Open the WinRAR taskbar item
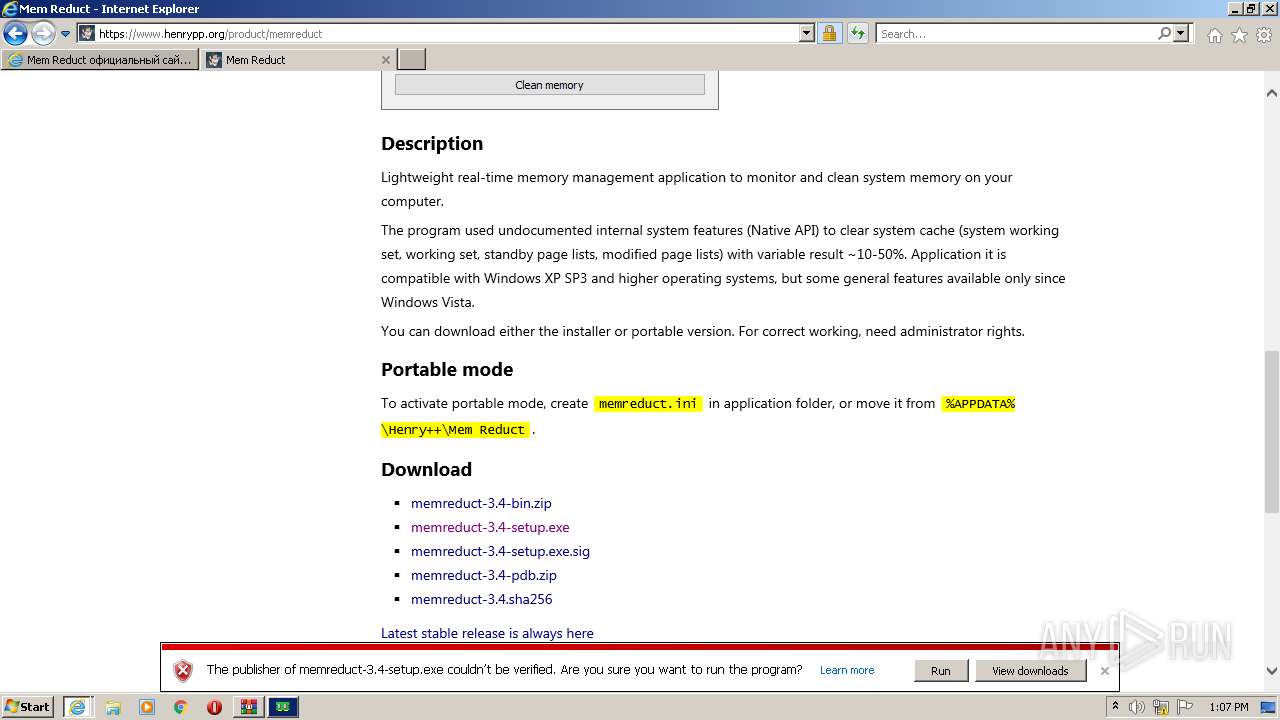This screenshot has width=1280, height=720. tap(249, 707)
